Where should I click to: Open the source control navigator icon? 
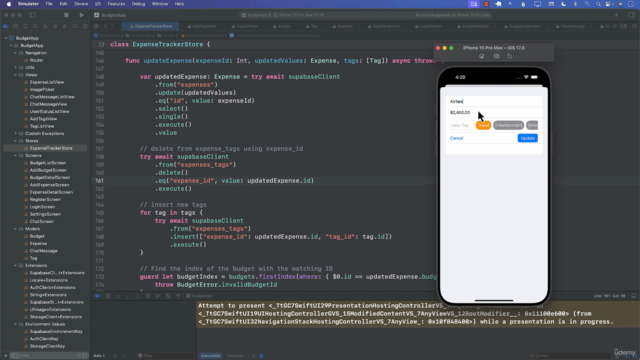tap(15, 26)
